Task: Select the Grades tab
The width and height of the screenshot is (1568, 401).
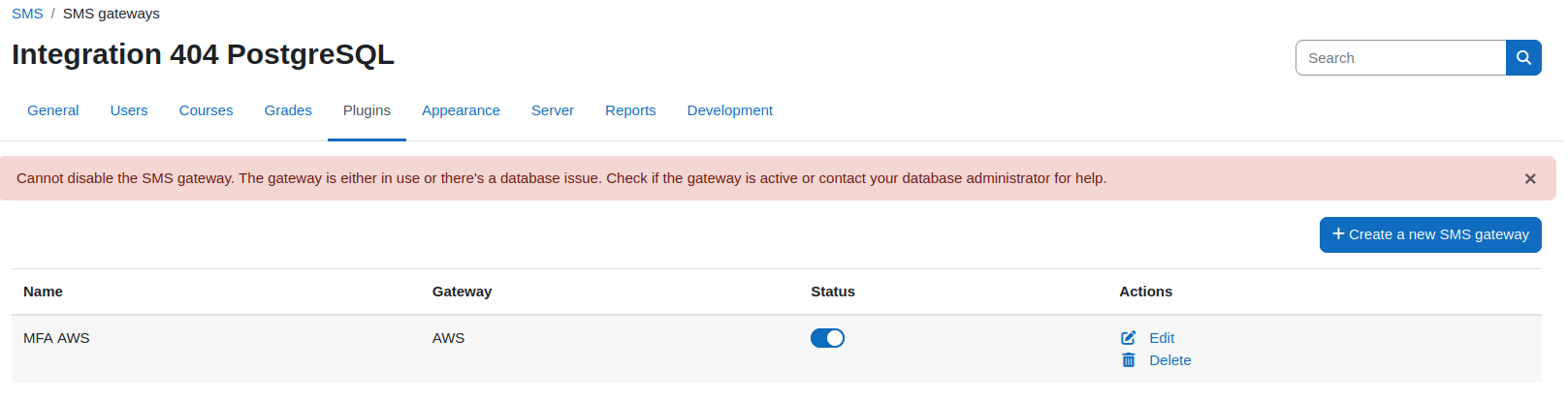Action: tap(288, 110)
